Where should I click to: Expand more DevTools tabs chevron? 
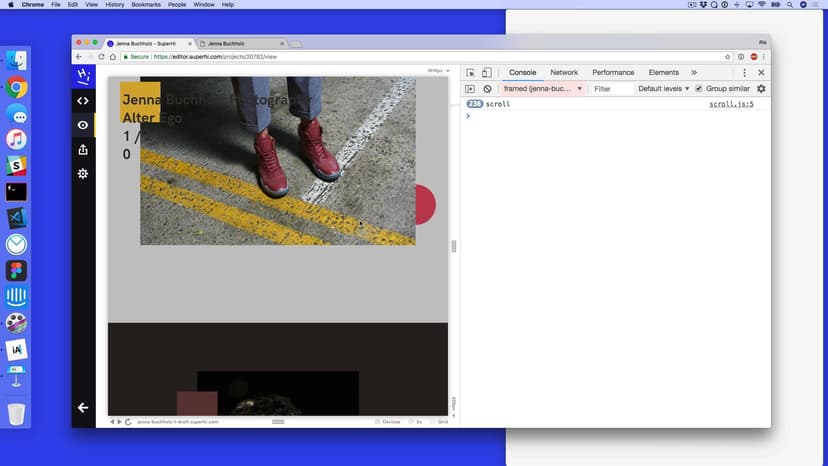click(694, 73)
